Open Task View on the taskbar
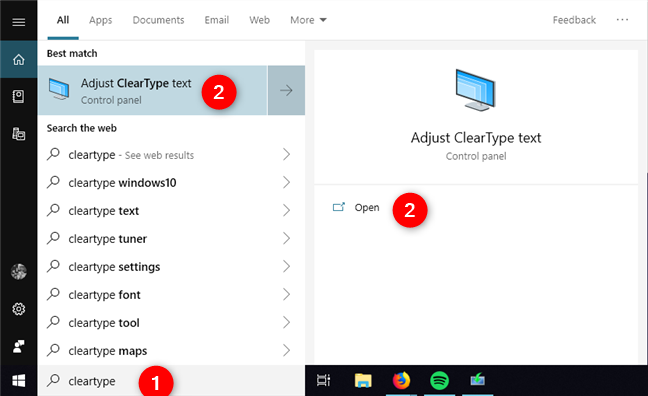The image size is (648, 396). [324, 380]
